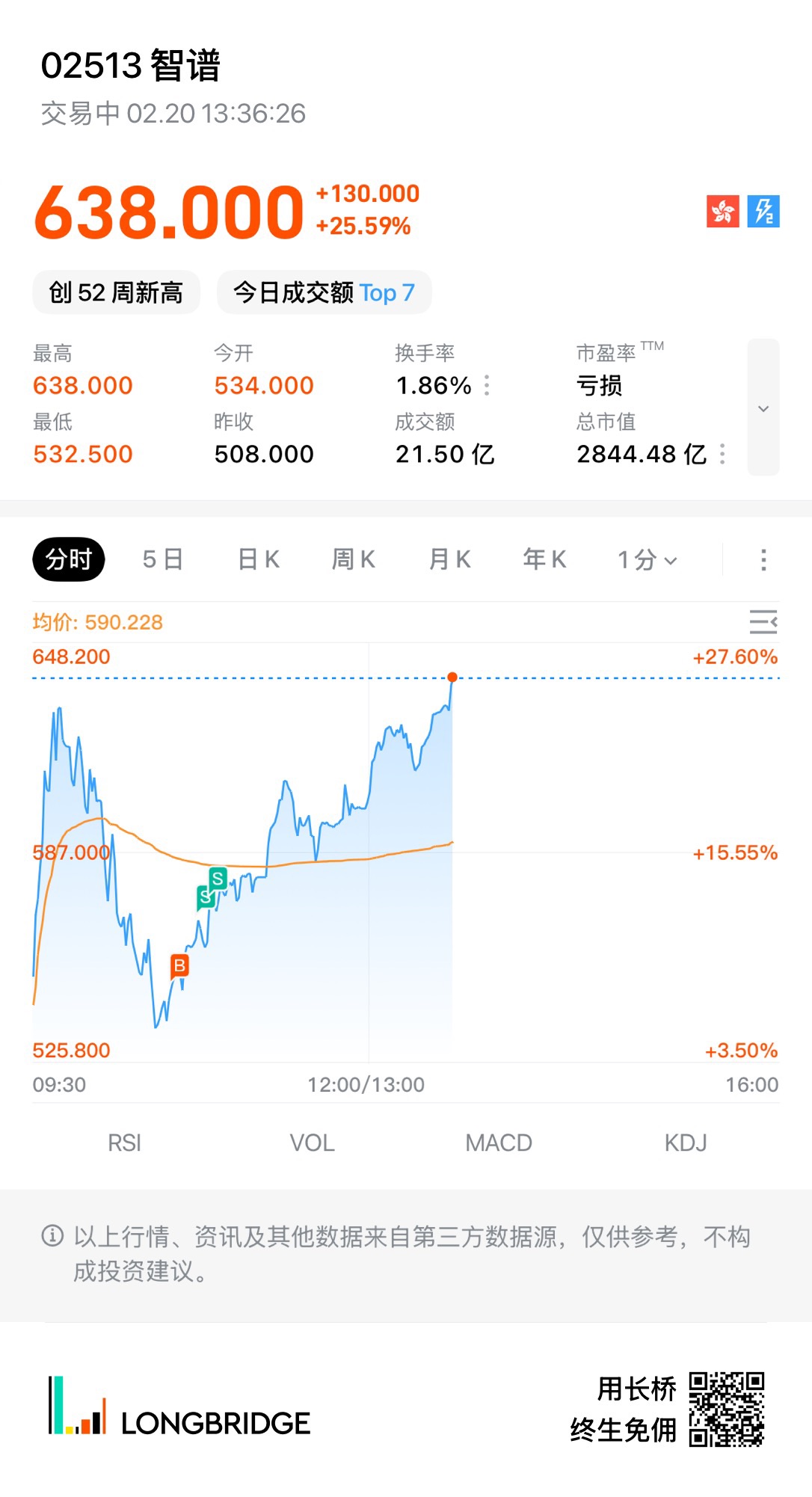812x1497 pixels.
Task: Tap the upper green S sell marker
Action: pos(218,878)
